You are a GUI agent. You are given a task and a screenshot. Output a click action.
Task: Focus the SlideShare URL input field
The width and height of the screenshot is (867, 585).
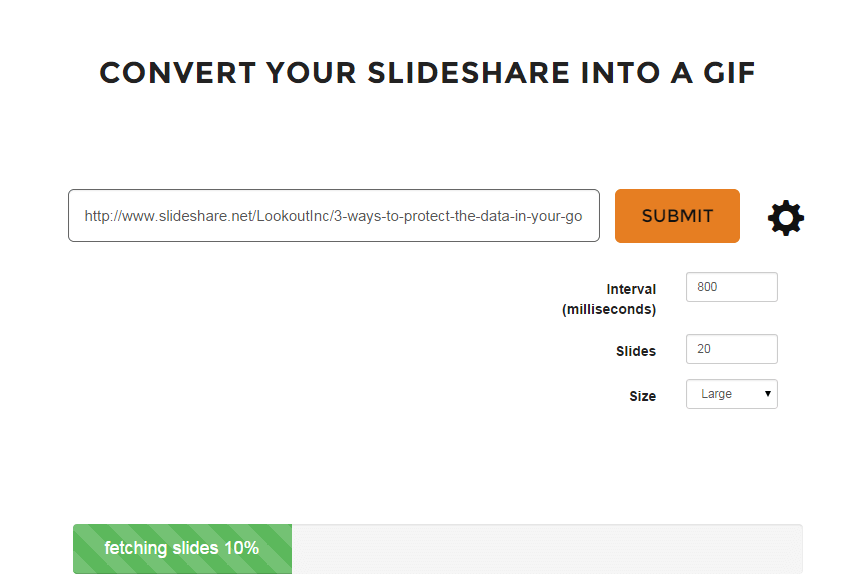click(334, 216)
